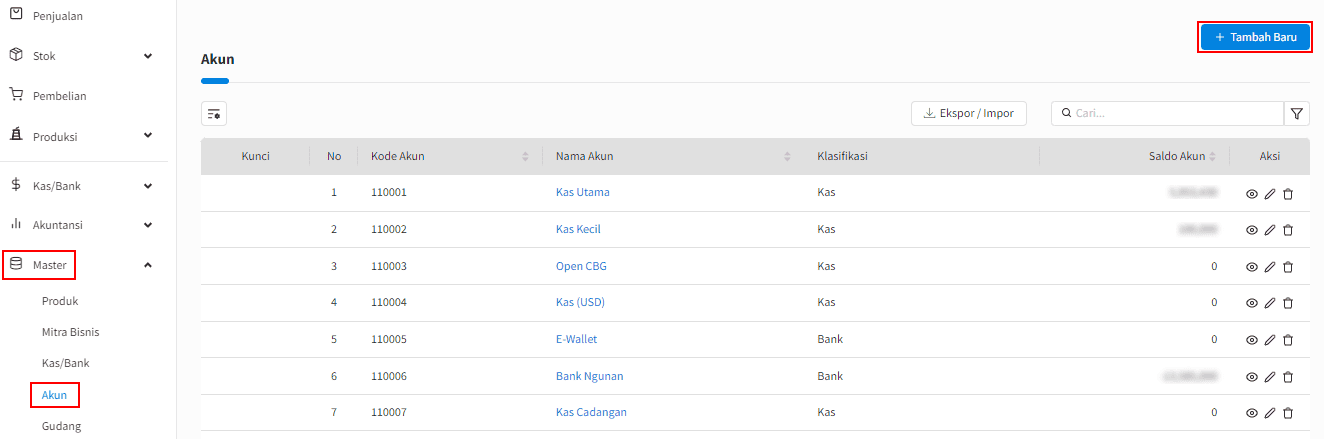This screenshot has width=1324, height=439.
Task: Expand the Kas/Bank sidebar section
Action: (x=148, y=185)
